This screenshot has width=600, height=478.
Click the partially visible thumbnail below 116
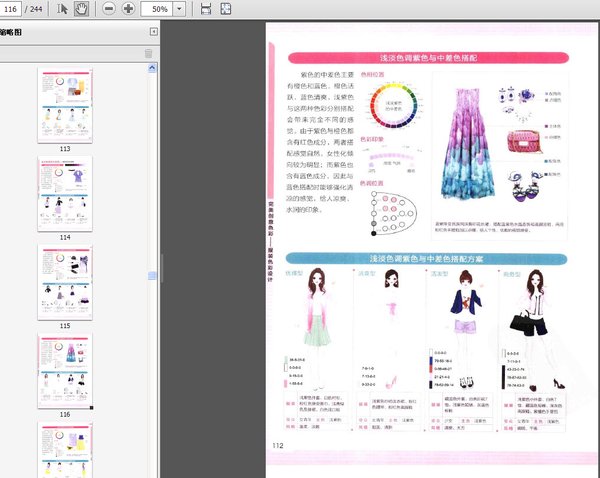coord(65,450)
